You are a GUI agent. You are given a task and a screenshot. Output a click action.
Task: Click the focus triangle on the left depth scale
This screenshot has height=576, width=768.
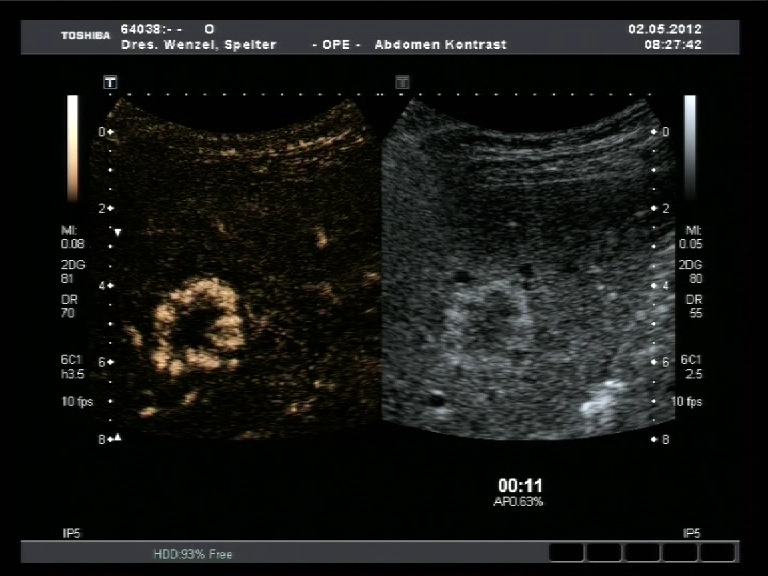117,233
